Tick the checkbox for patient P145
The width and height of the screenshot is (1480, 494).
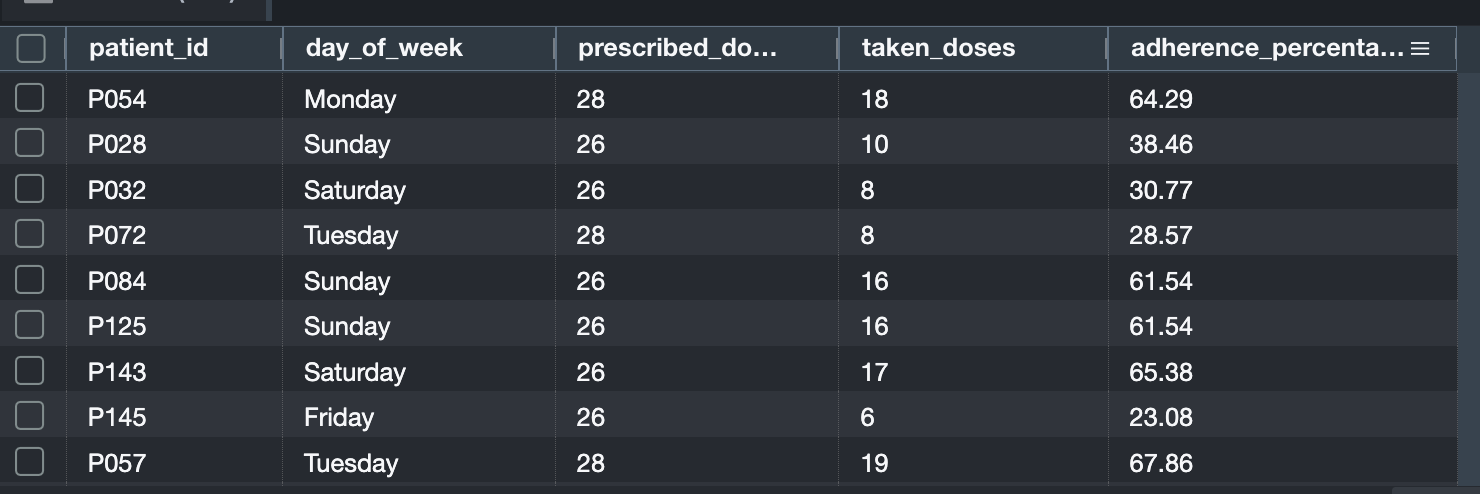tap(30, 417)
